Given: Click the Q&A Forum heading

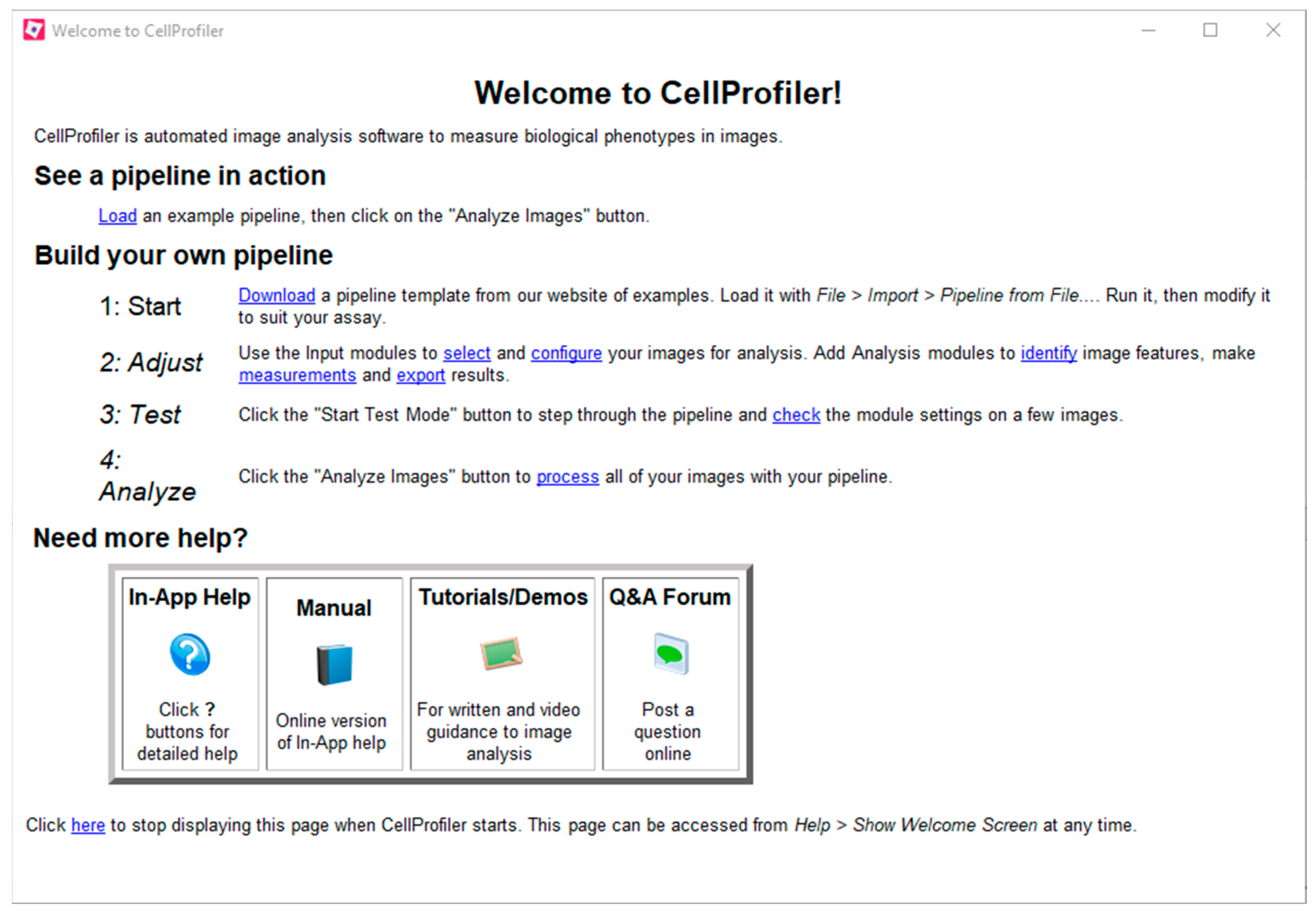Looking at the screenshot, I should (669, 597).
